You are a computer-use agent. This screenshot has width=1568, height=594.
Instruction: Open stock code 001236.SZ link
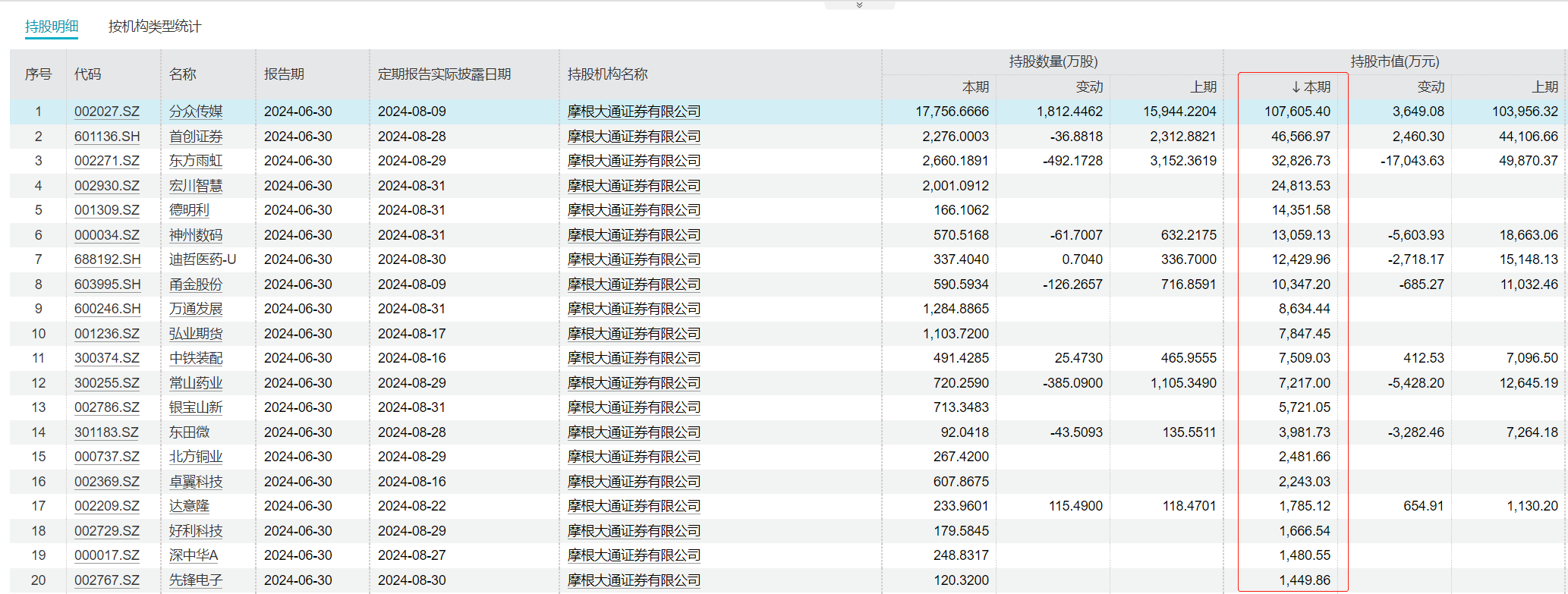click(107, 334)
